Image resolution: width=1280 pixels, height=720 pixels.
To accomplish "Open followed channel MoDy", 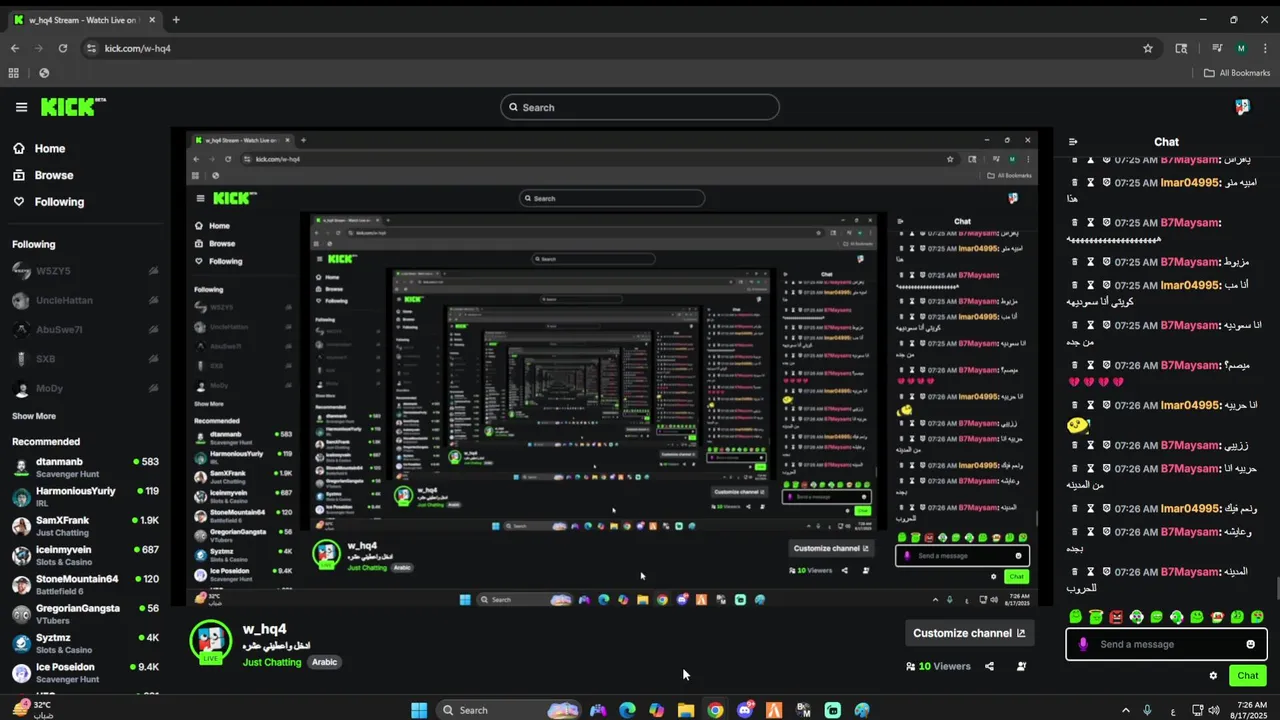I will click(x=85, y=388).
